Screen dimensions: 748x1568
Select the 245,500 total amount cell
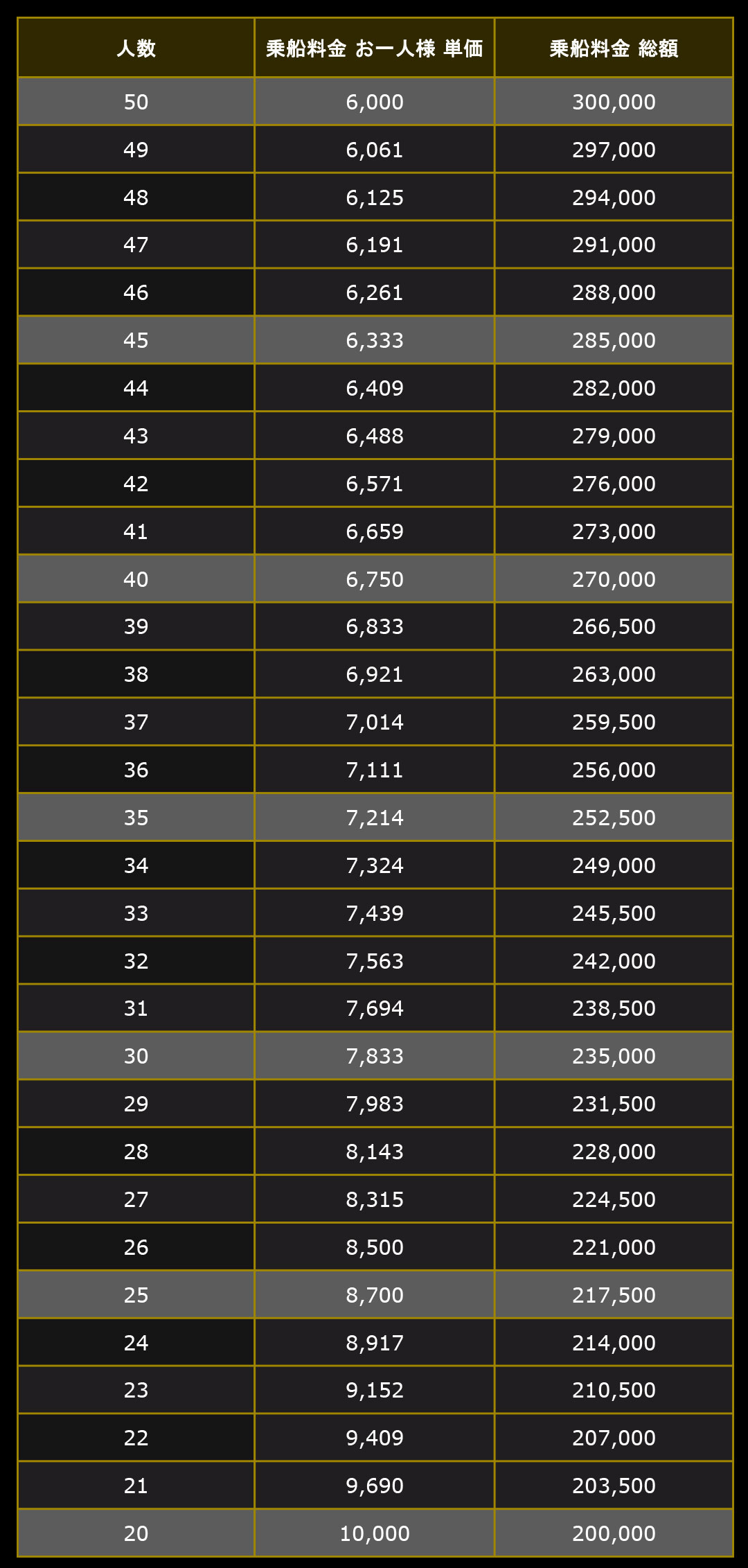(x=614, y=913)
